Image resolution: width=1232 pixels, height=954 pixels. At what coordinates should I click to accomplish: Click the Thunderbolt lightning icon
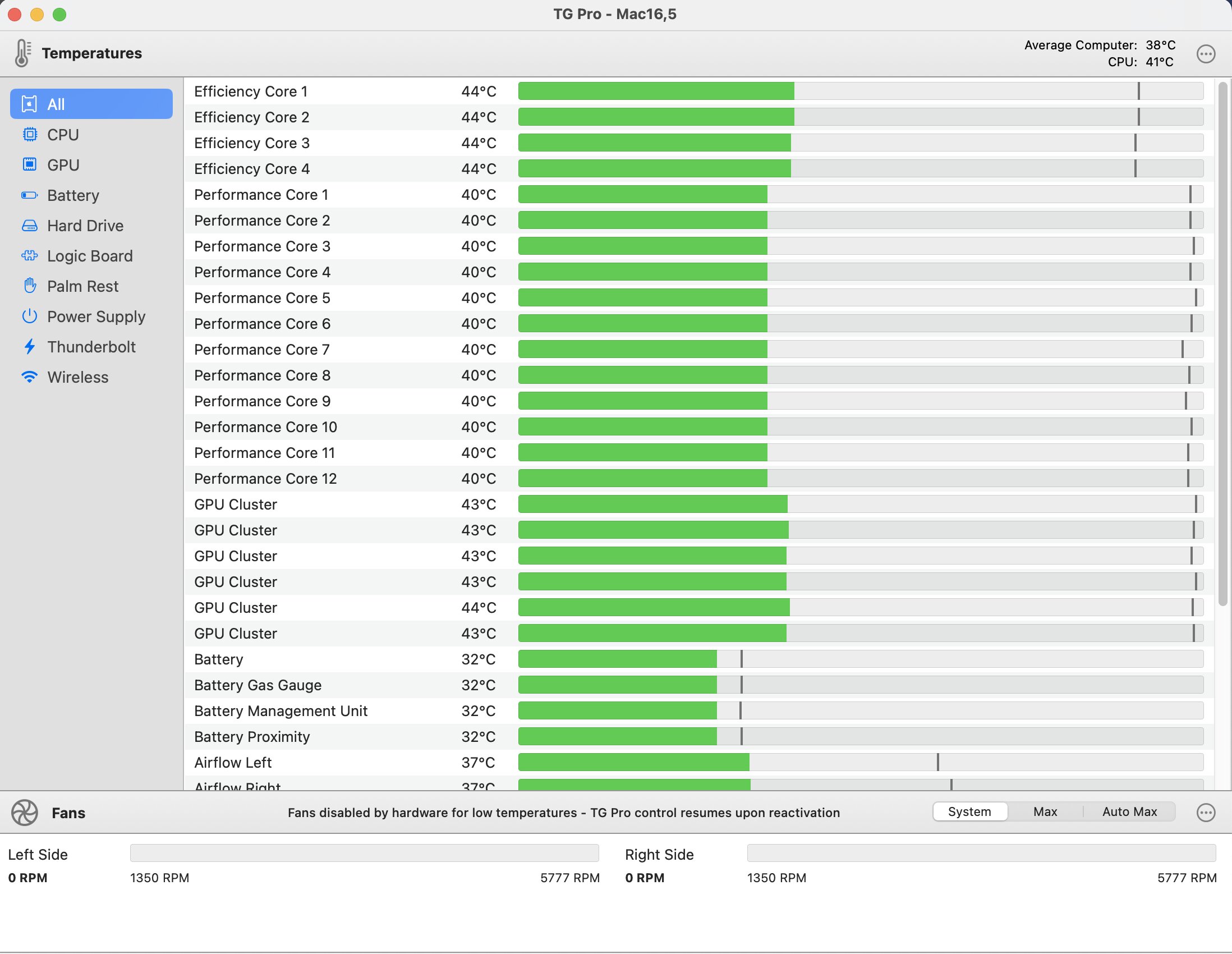pyautogui.click(x=29, y=346)
